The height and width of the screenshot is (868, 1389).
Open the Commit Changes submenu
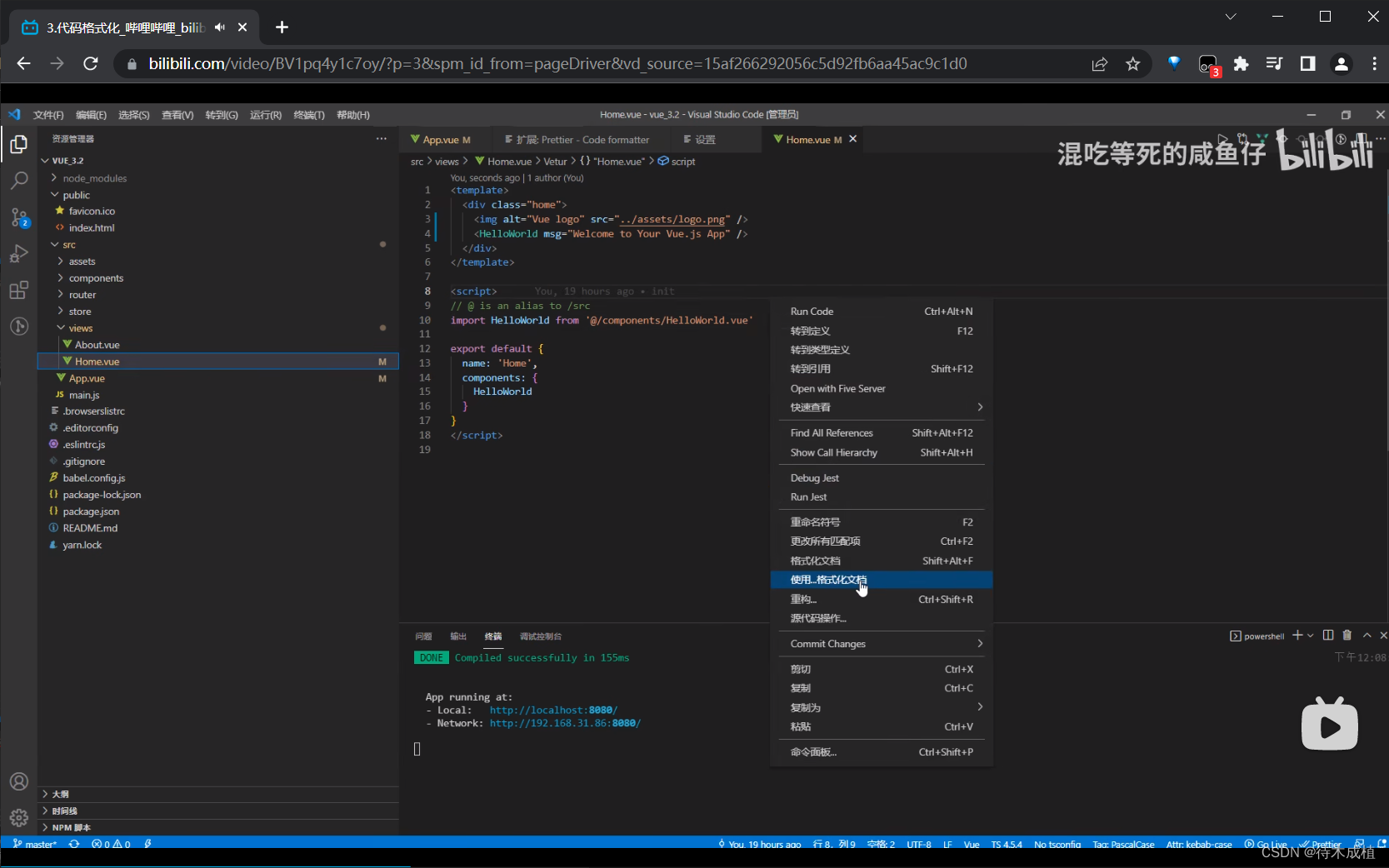(x=882, y=644)
